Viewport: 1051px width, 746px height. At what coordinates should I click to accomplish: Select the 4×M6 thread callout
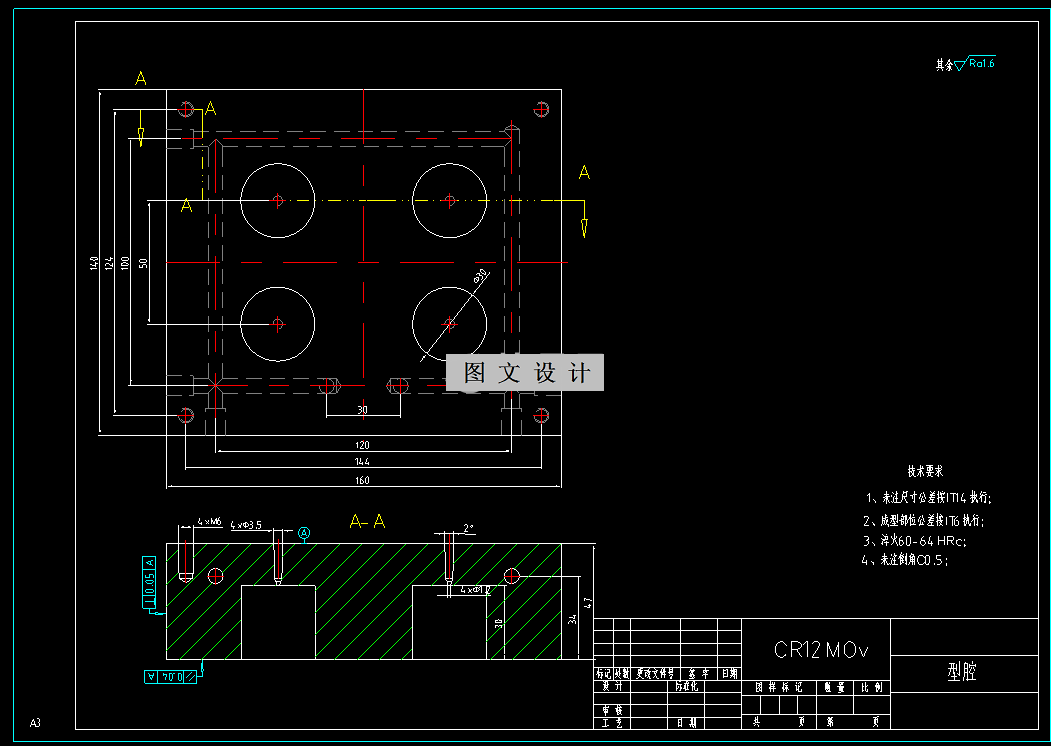pyautogui.click(x=209, y=521)
